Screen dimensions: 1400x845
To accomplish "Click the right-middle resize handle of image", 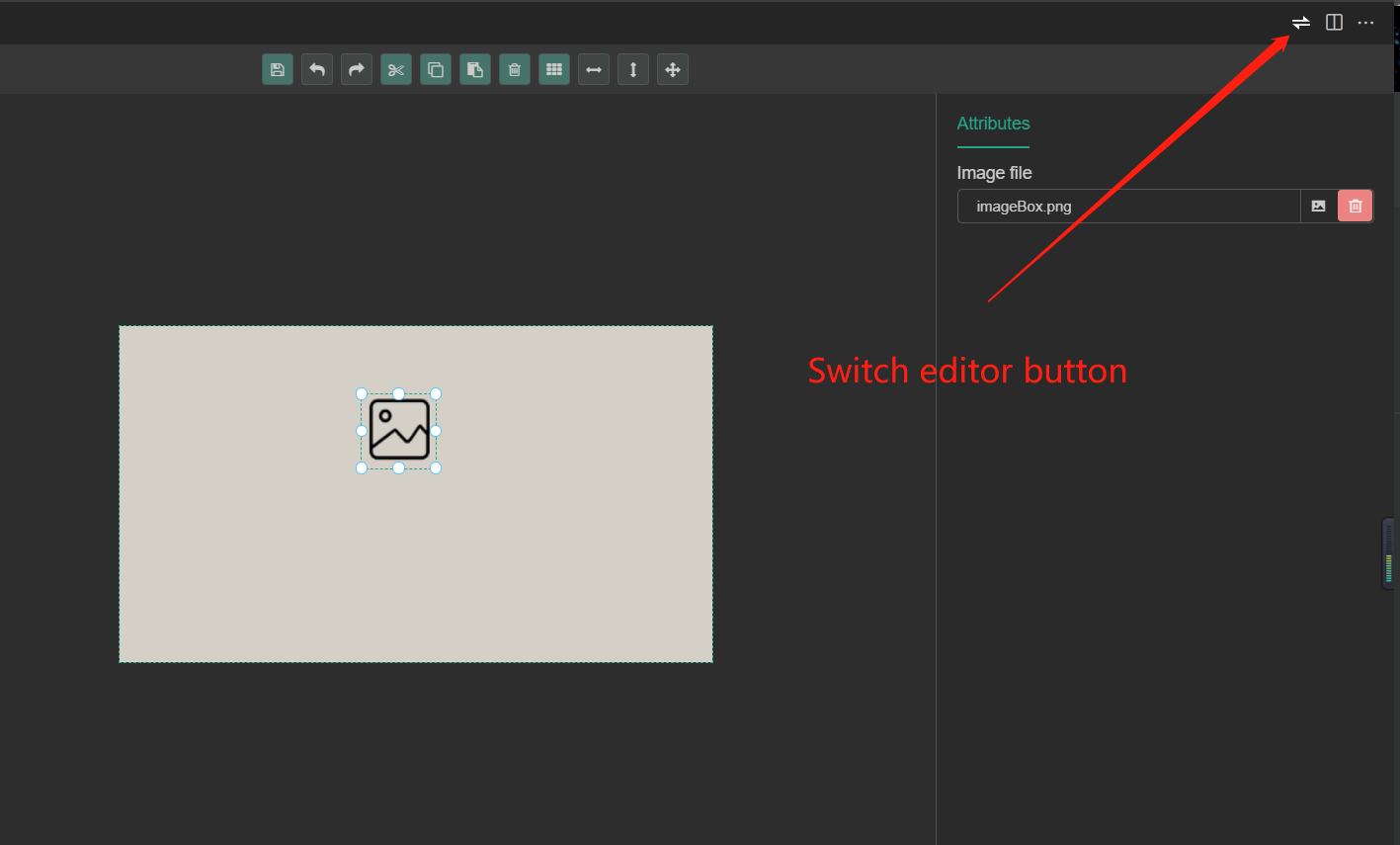I will click(x=436, y=431).
